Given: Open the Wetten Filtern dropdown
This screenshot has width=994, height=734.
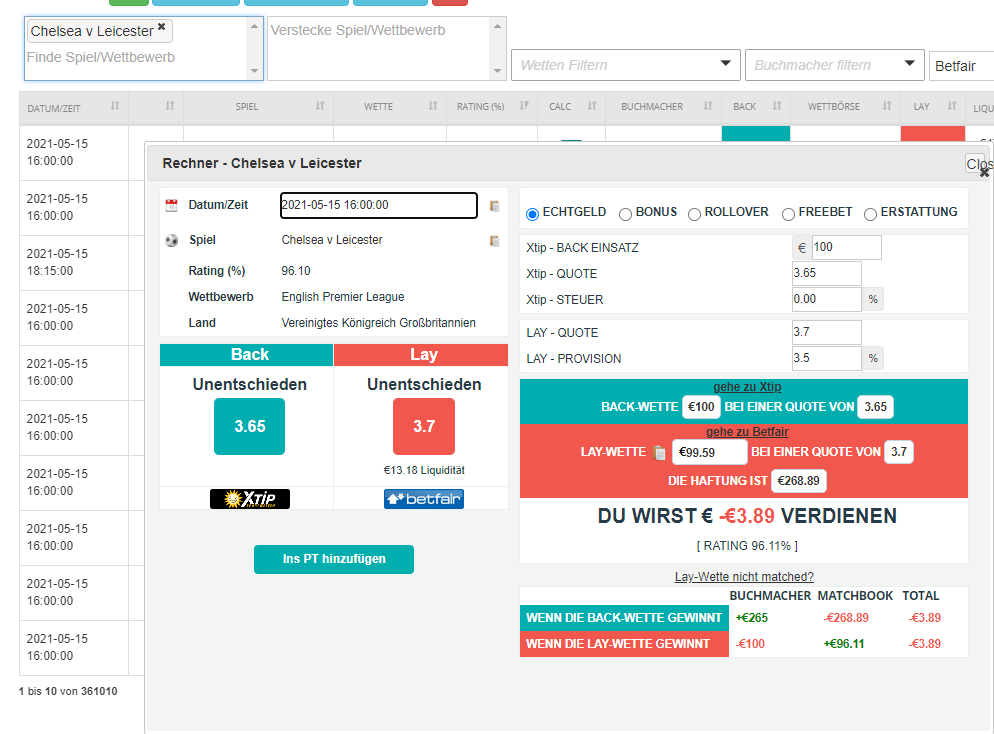Looking at the screenshot, I should pos(626,65).
